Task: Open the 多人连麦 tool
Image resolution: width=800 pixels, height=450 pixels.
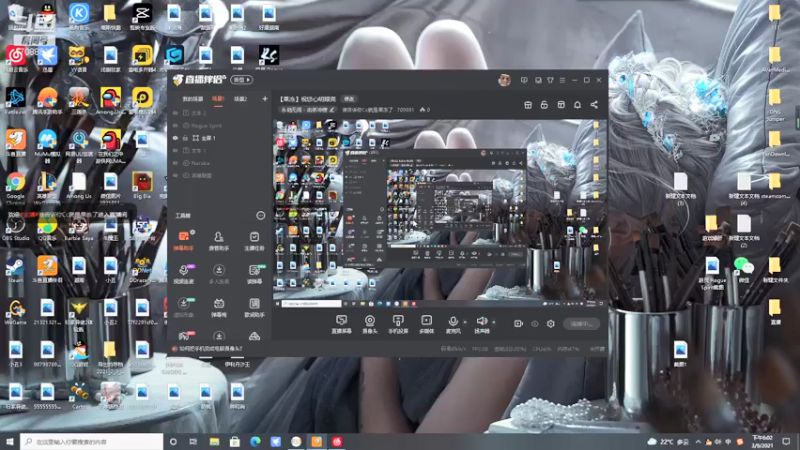Action: 219,273
